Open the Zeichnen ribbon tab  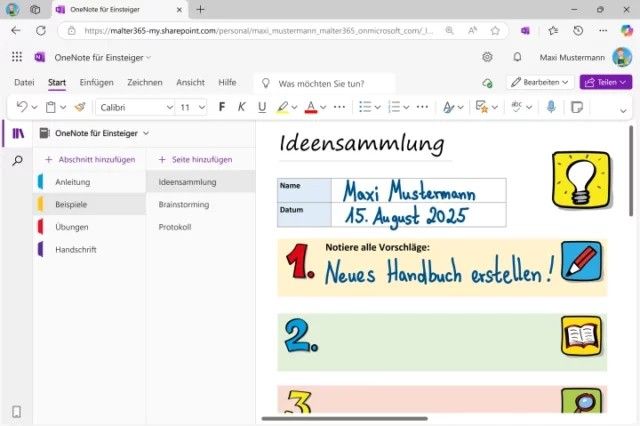pos(145,82)
